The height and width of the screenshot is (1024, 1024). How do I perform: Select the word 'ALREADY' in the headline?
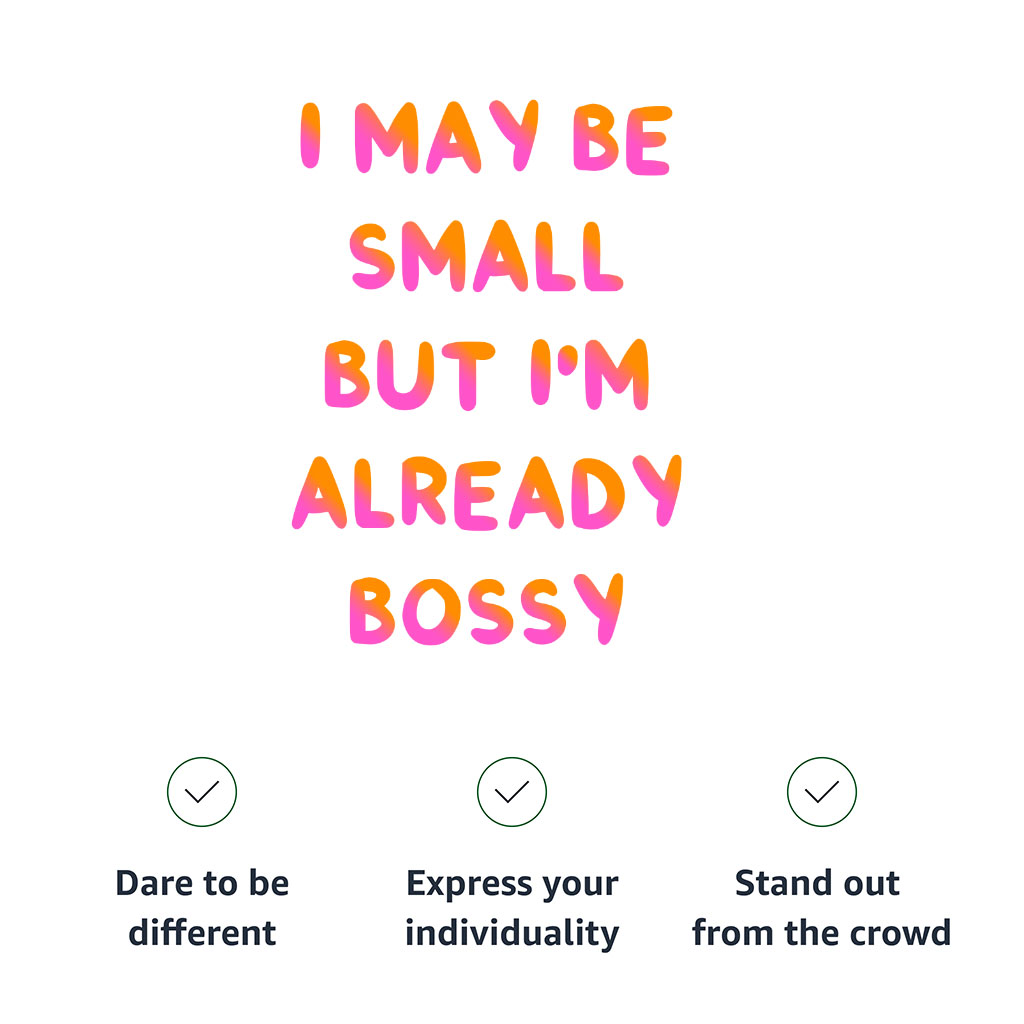point(487,493)
